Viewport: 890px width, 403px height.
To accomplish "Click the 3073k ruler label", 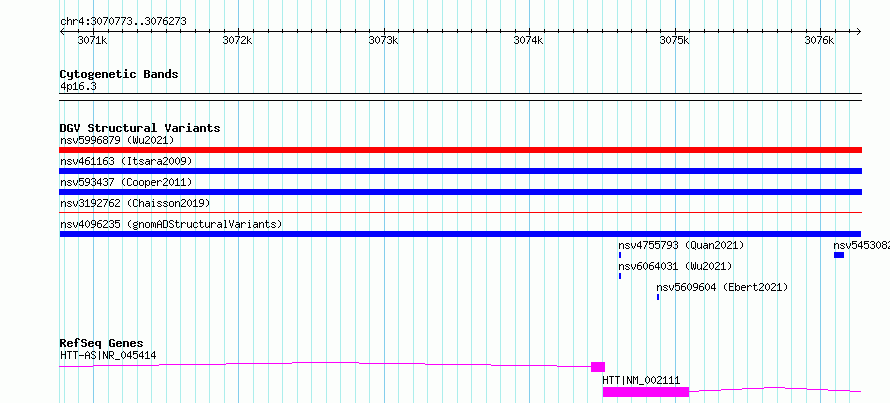I will point(384,41).
